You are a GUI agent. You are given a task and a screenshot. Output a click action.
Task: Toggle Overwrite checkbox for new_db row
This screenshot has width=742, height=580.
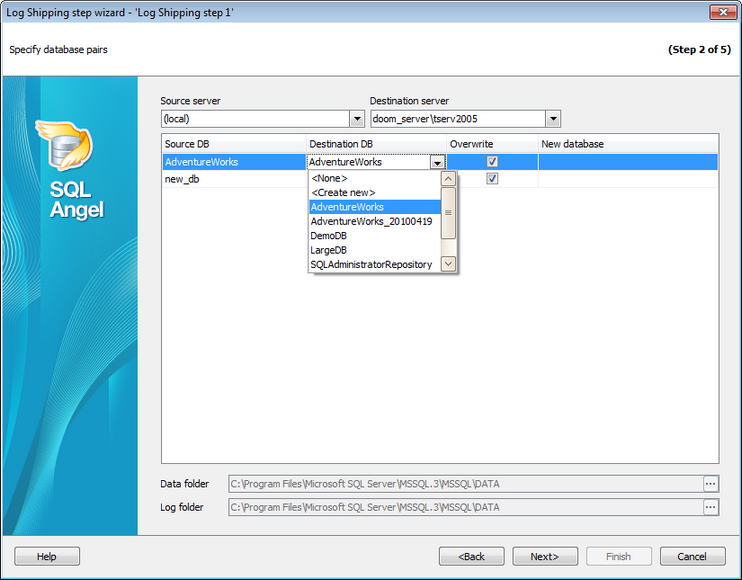point(492,179)
